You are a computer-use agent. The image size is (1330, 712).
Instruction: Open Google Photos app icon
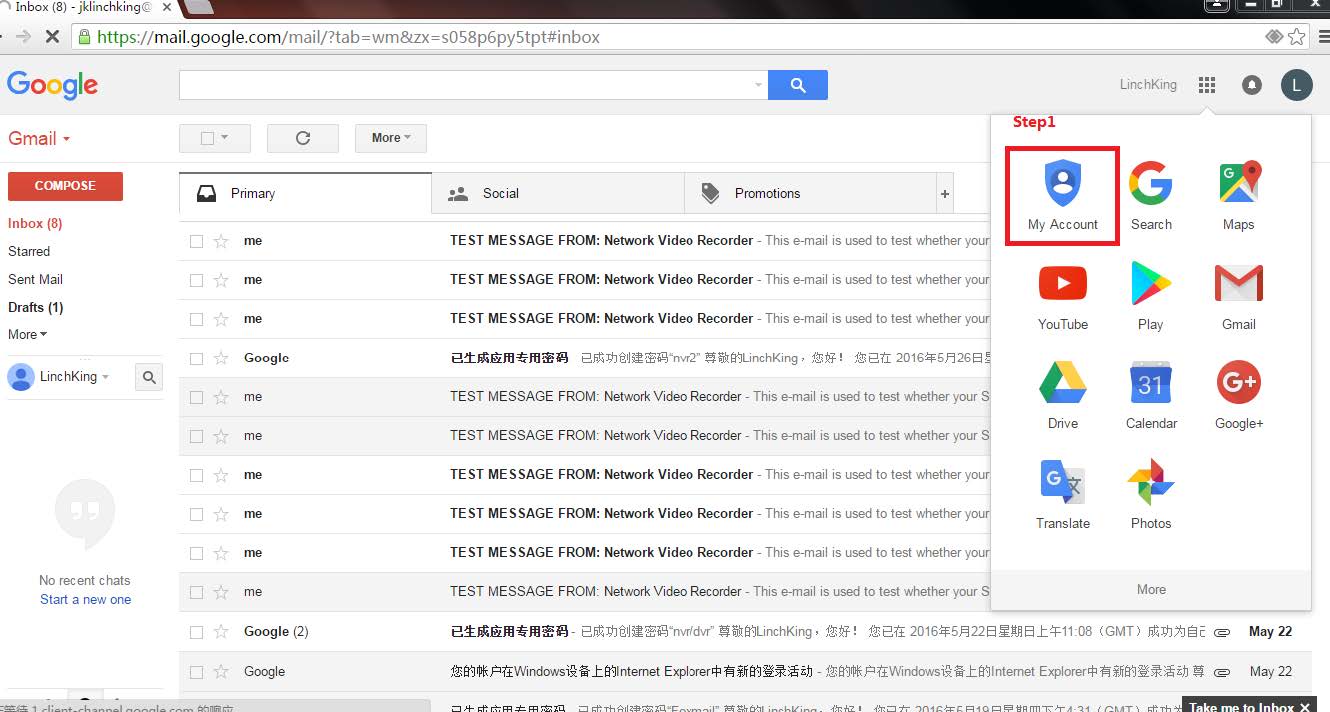1150,493
